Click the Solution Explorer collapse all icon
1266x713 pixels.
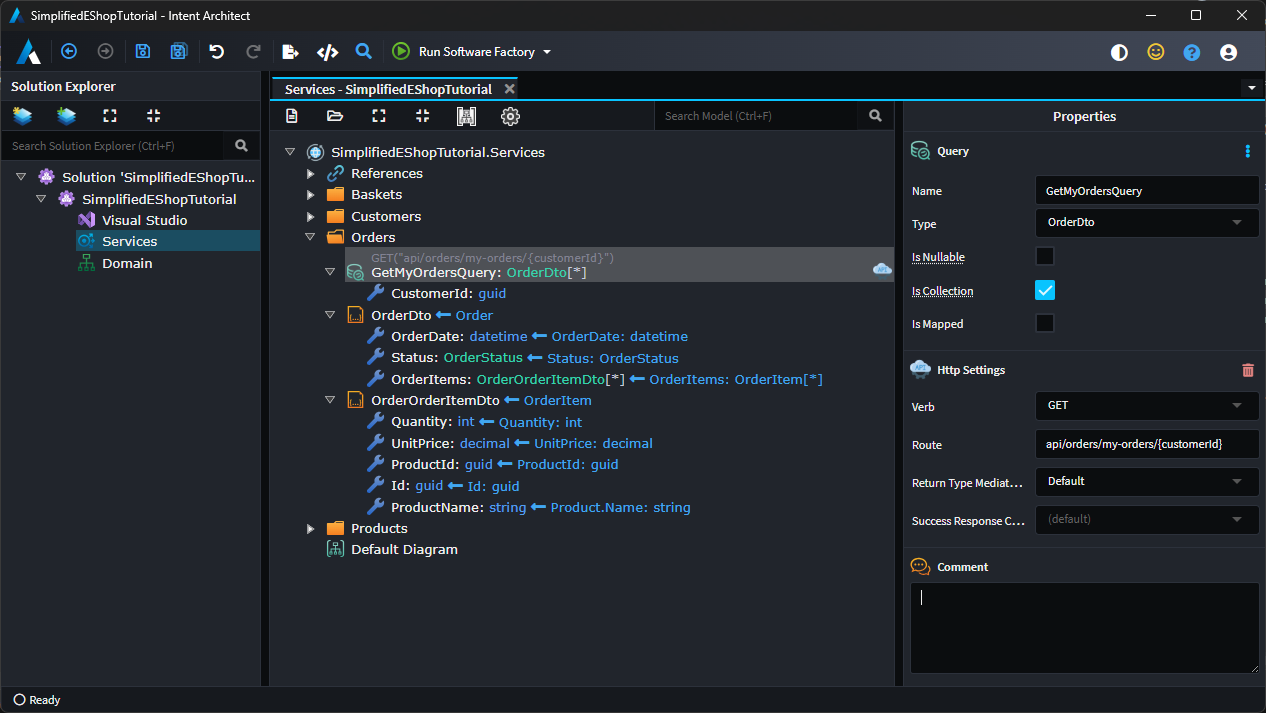[x=153, y=116]
